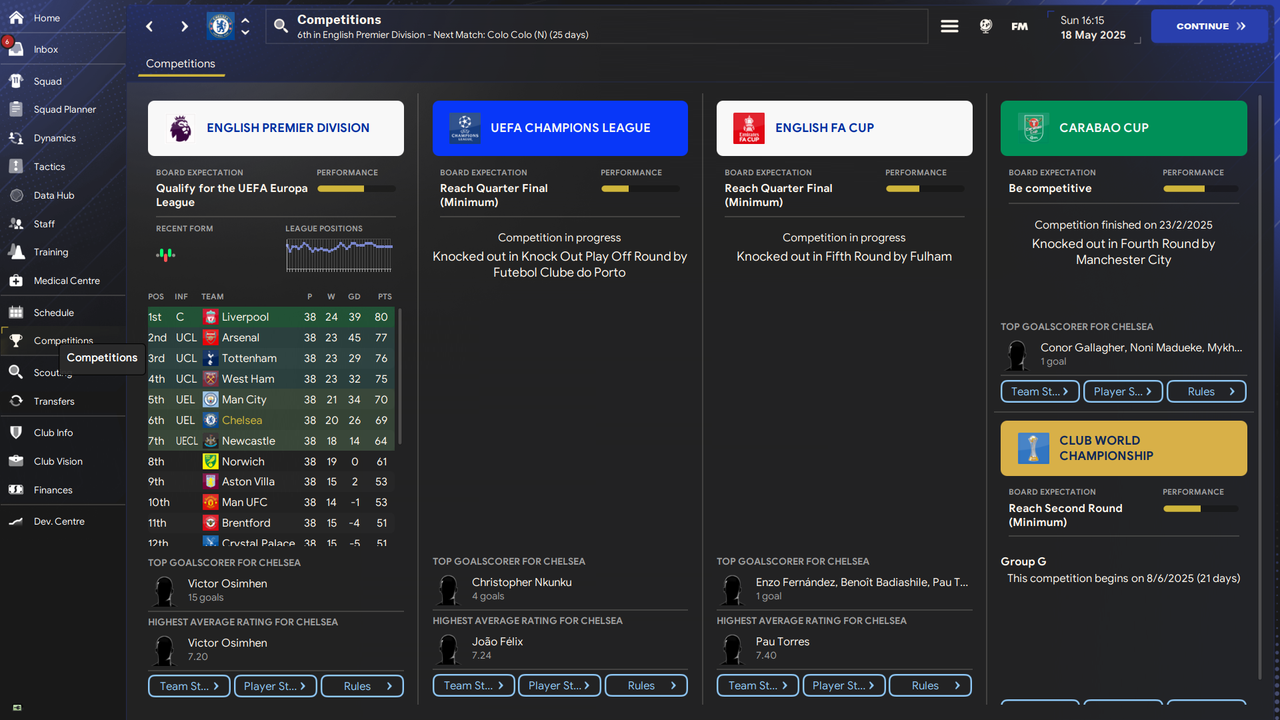Image resolution: width=1280 pixels, height=720 pixels.
Task: Open the Schedule calendar icon
Action: 16,312
